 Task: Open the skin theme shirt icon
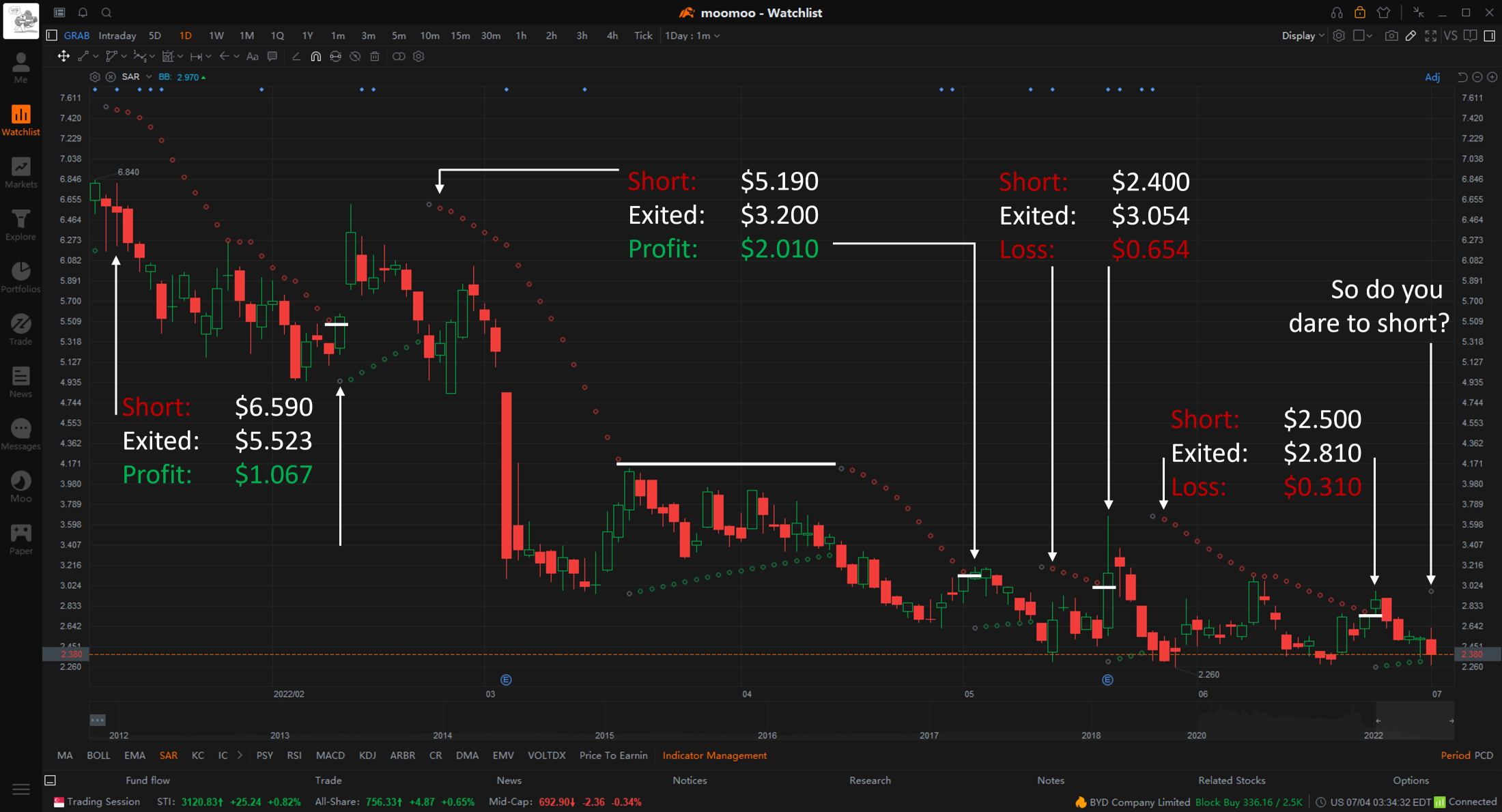click(1383, 12)
